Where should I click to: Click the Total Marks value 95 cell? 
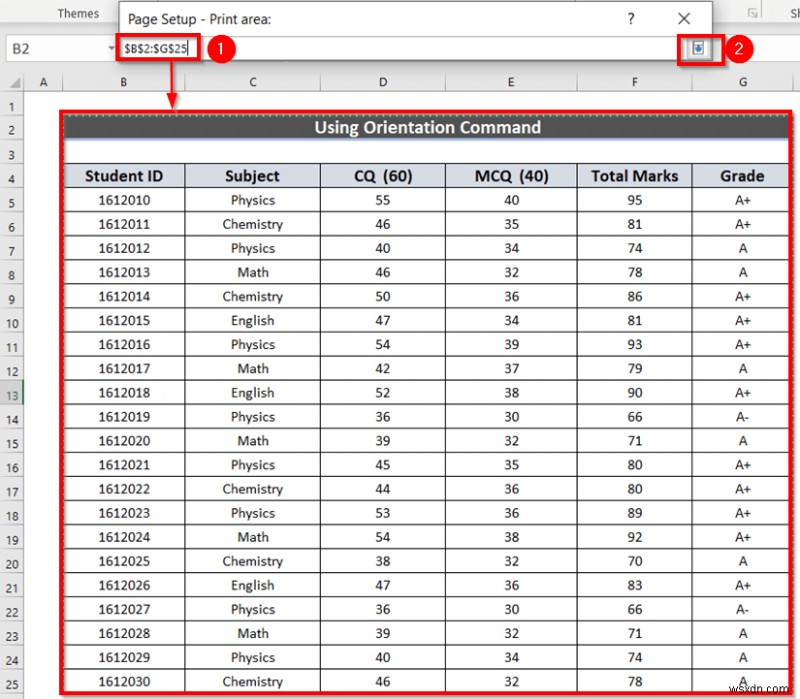pyautogui.click(x=634, y=200)
